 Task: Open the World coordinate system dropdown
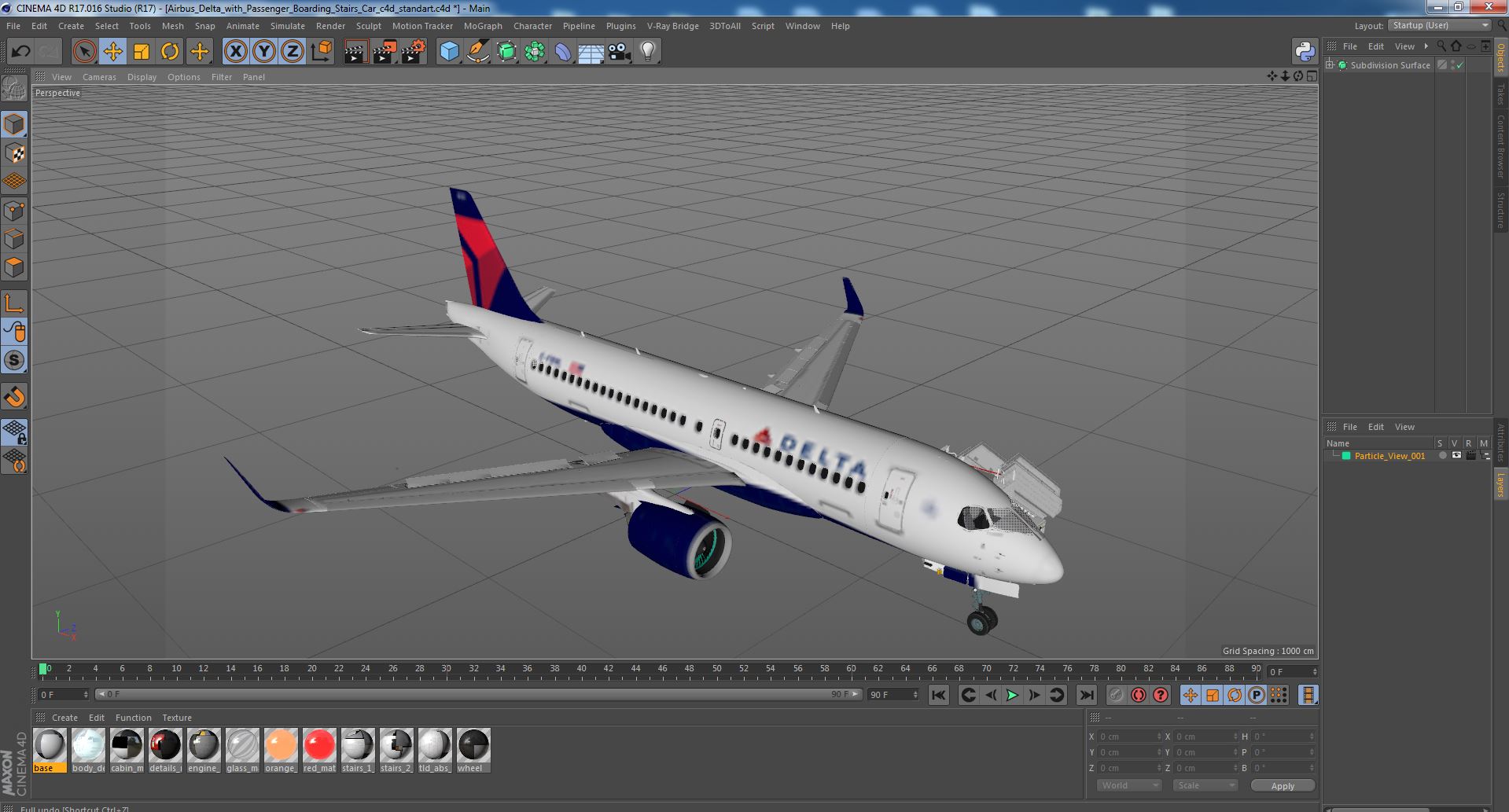[1129, 785]
